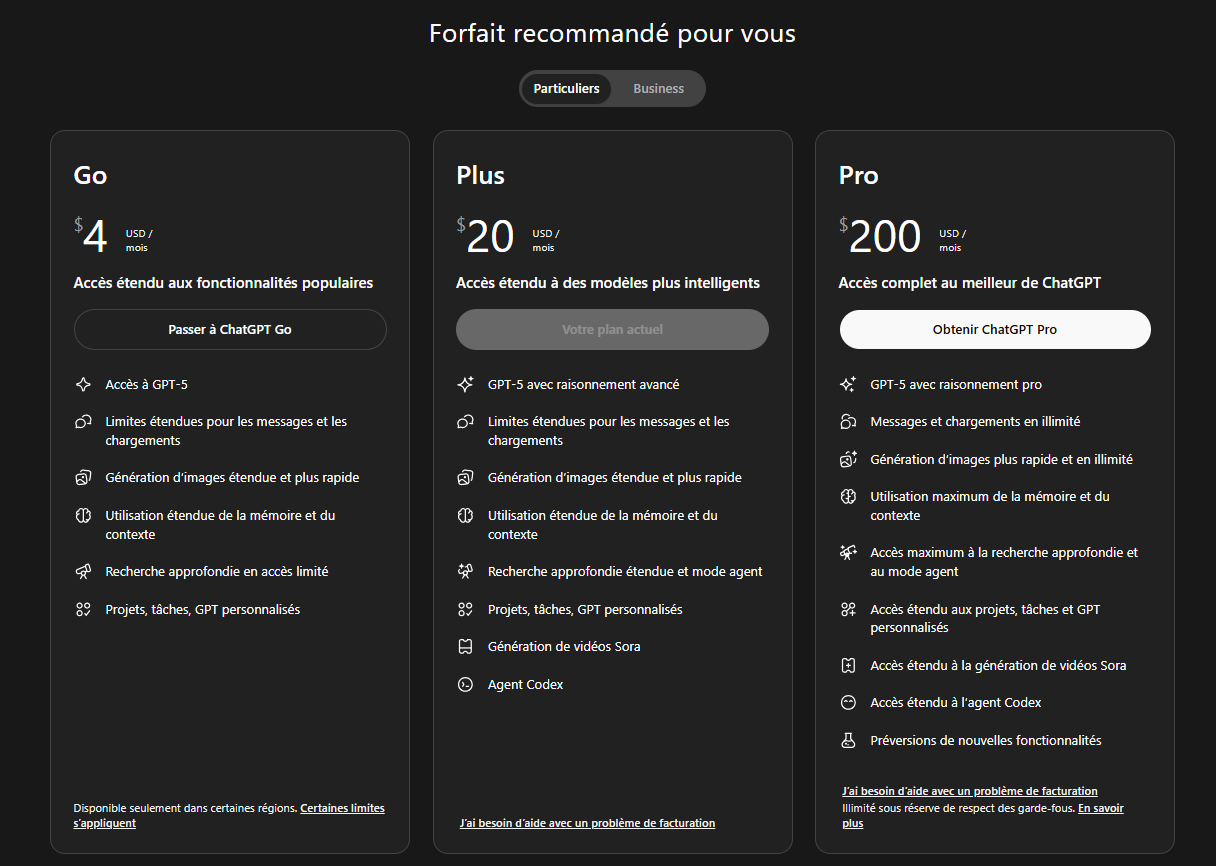This screenshot has width=1216, height=866.
Task: Click the sparkle icon beside Accès à GPT-5
Action: [x=83, y=384]
